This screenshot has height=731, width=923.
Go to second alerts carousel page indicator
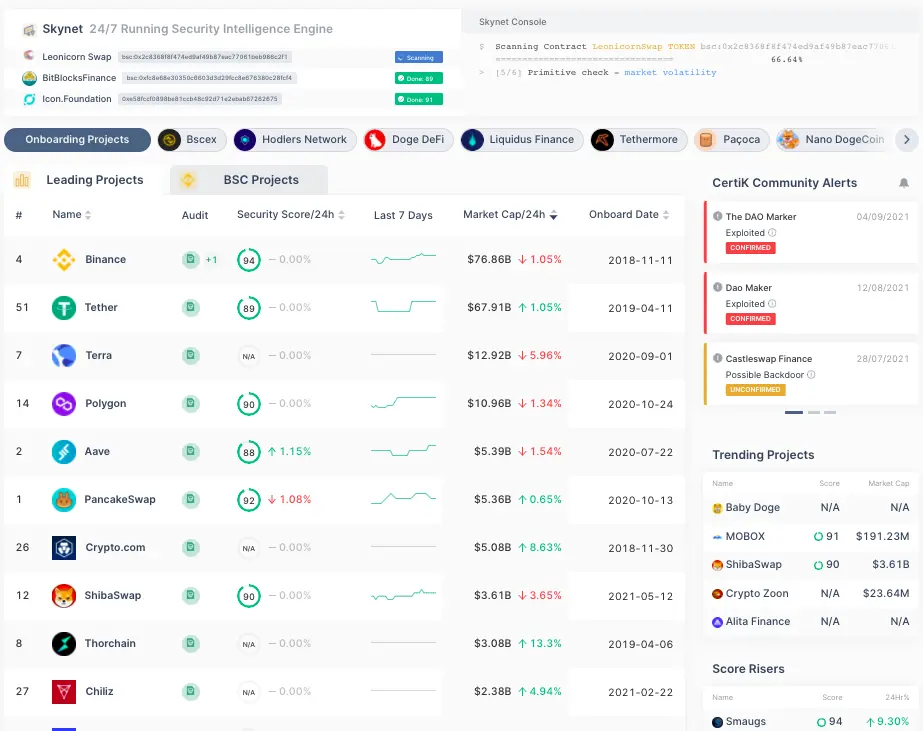click(814, 413)
